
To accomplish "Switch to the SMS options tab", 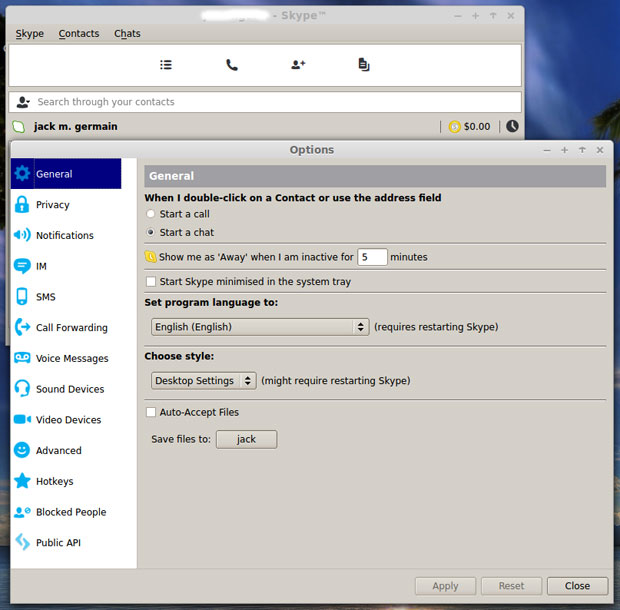I will 66,297.
